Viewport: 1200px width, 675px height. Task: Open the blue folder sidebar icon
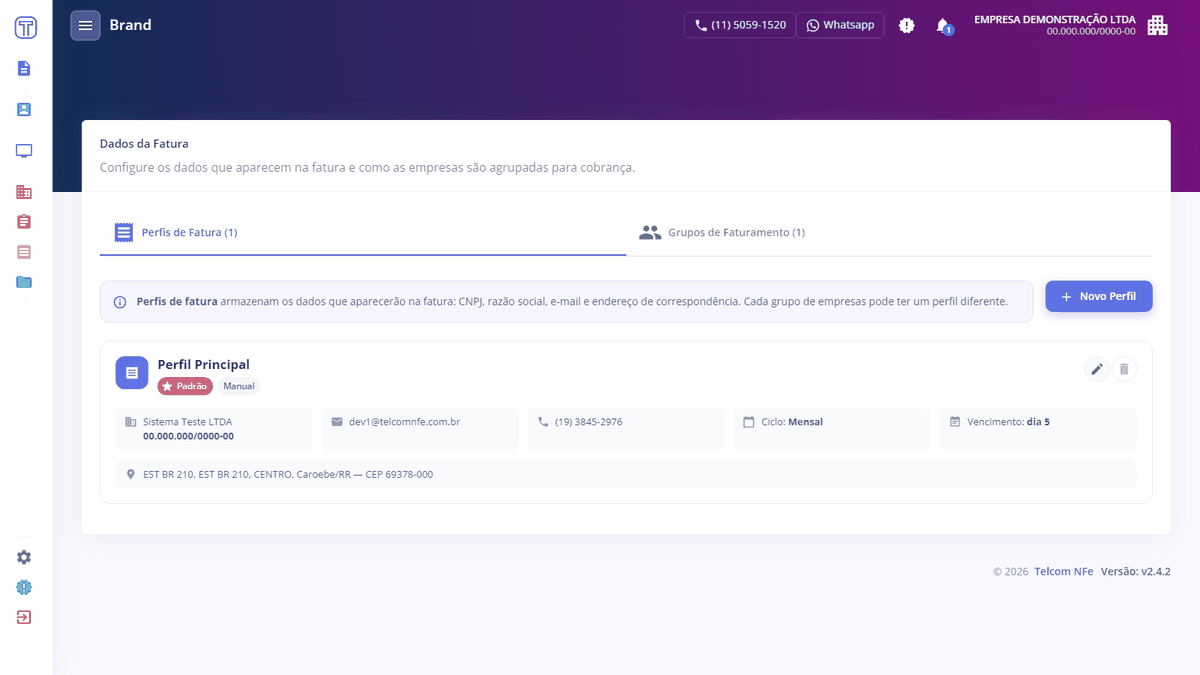coord(24,282)
